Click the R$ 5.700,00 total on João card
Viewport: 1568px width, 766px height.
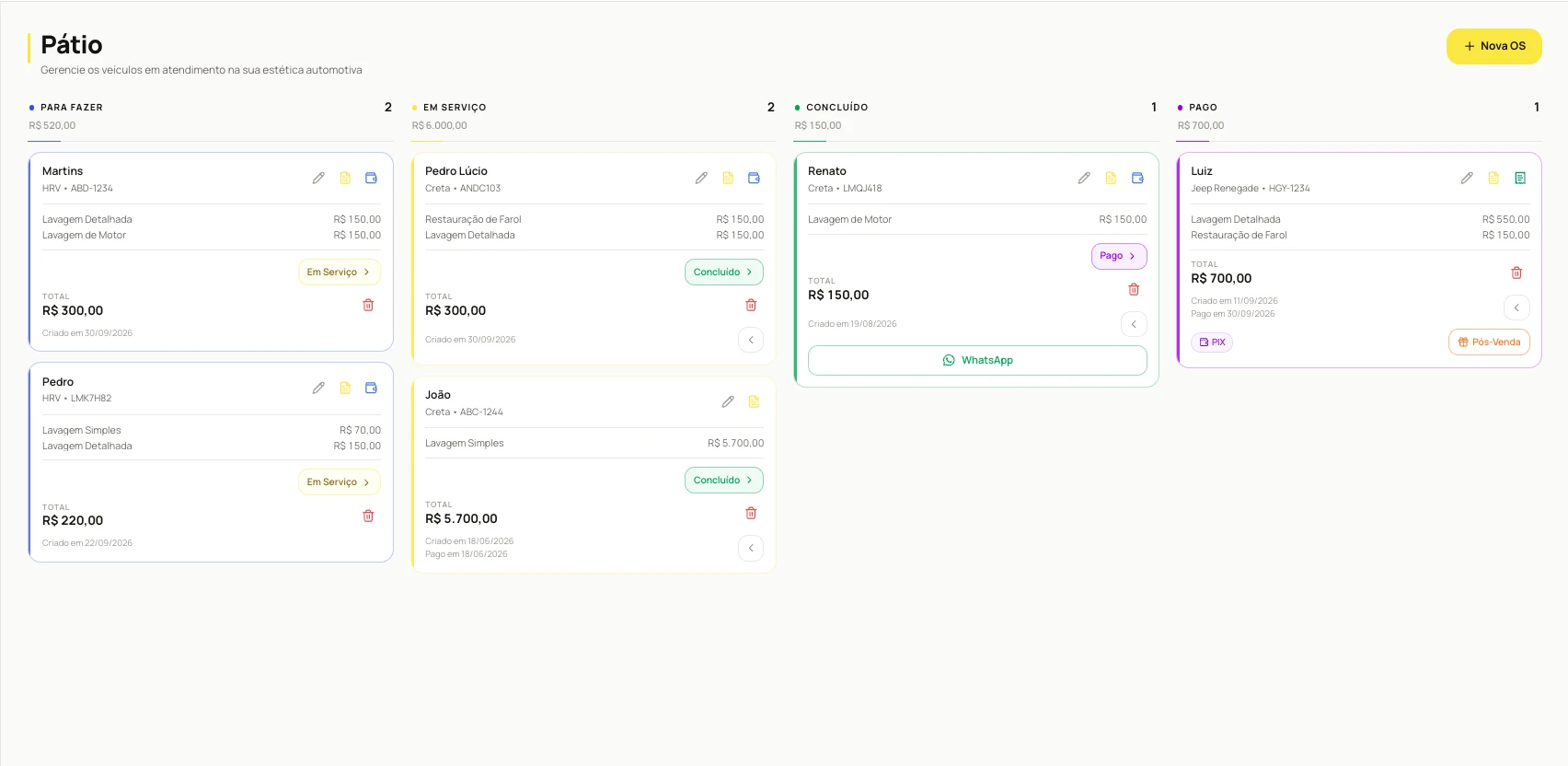coord(461,519)
